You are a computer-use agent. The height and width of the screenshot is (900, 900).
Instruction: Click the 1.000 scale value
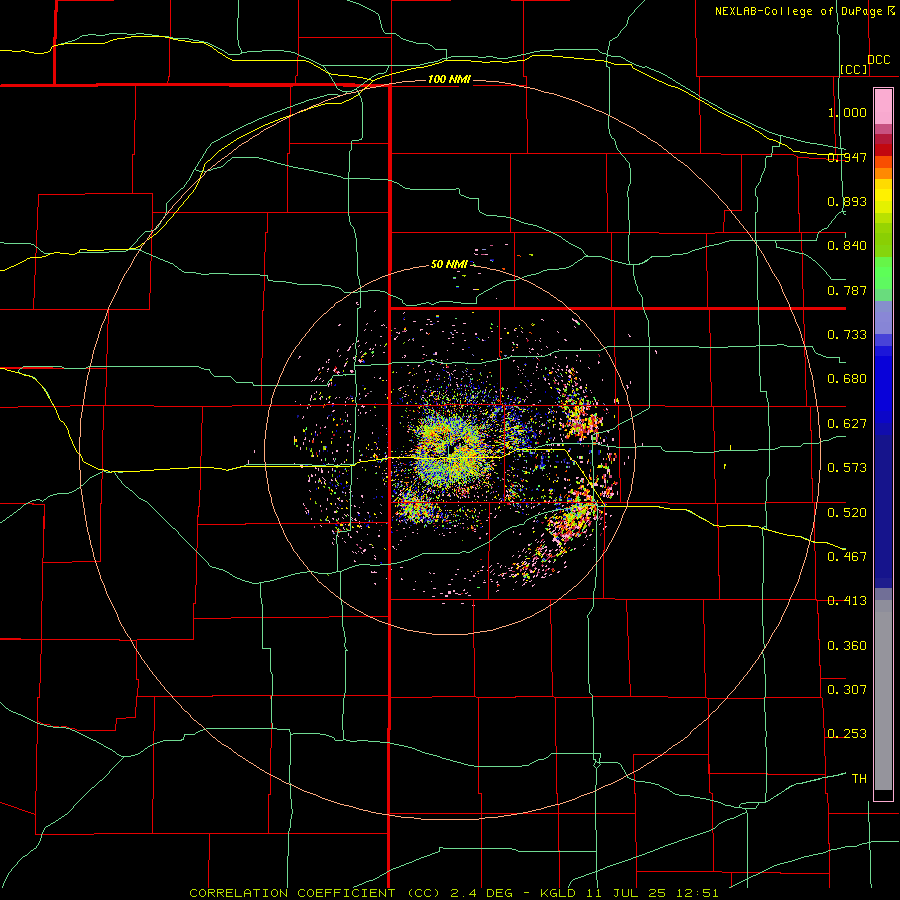[x=847, y=112]
